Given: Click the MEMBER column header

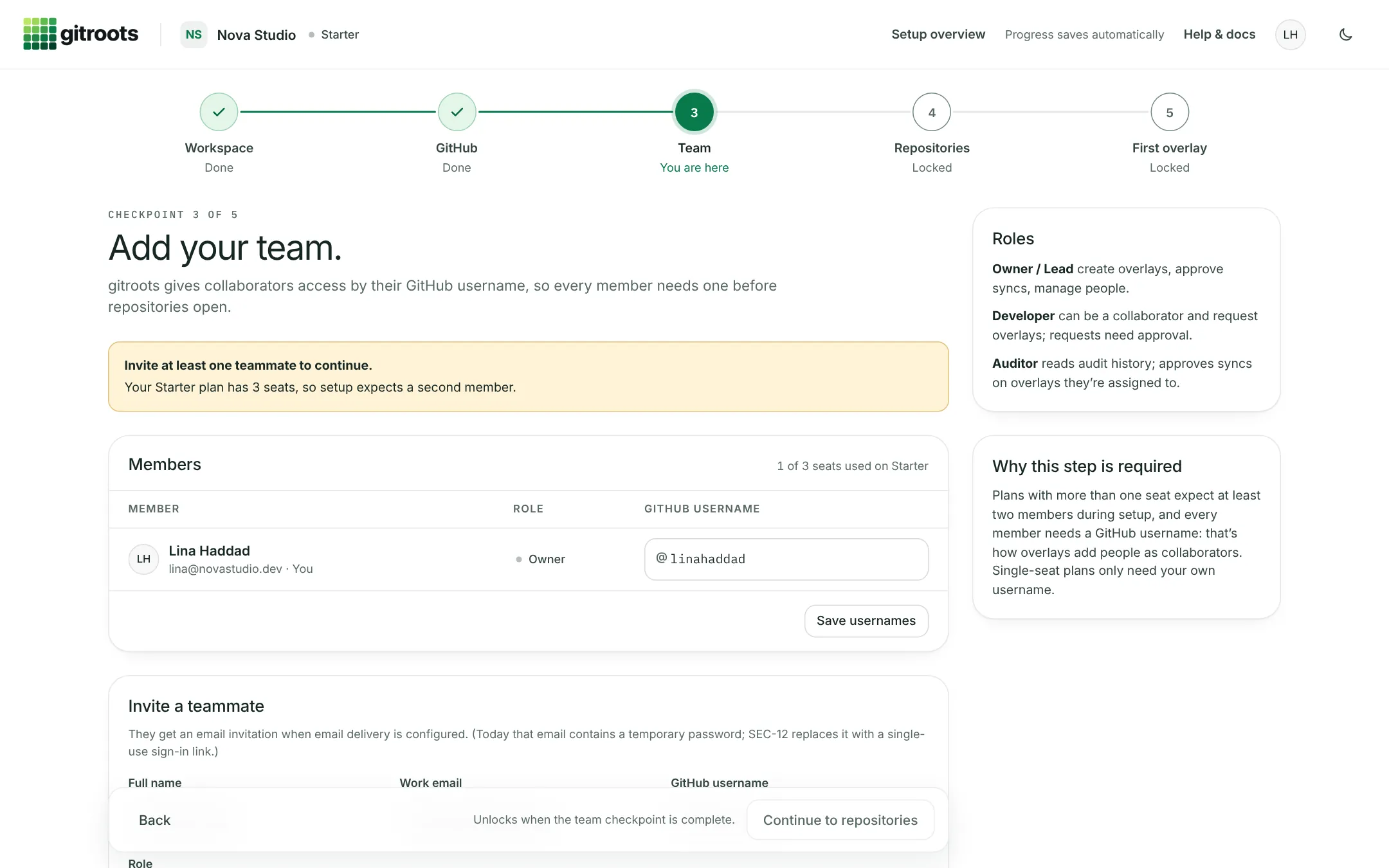Looking at the screenshot, I should (x=154, y=509).
